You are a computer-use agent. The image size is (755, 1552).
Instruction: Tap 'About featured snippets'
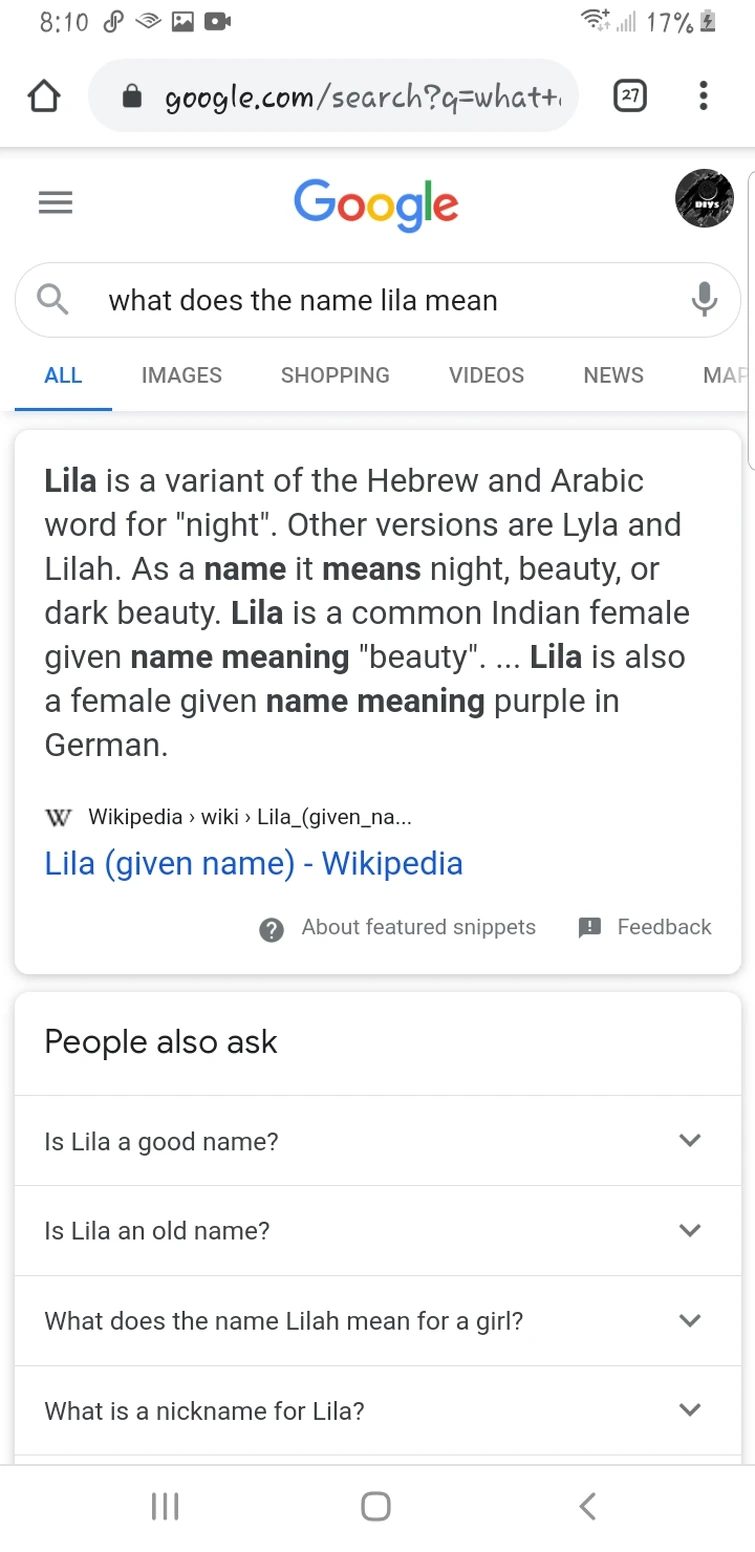pos(418,927)
